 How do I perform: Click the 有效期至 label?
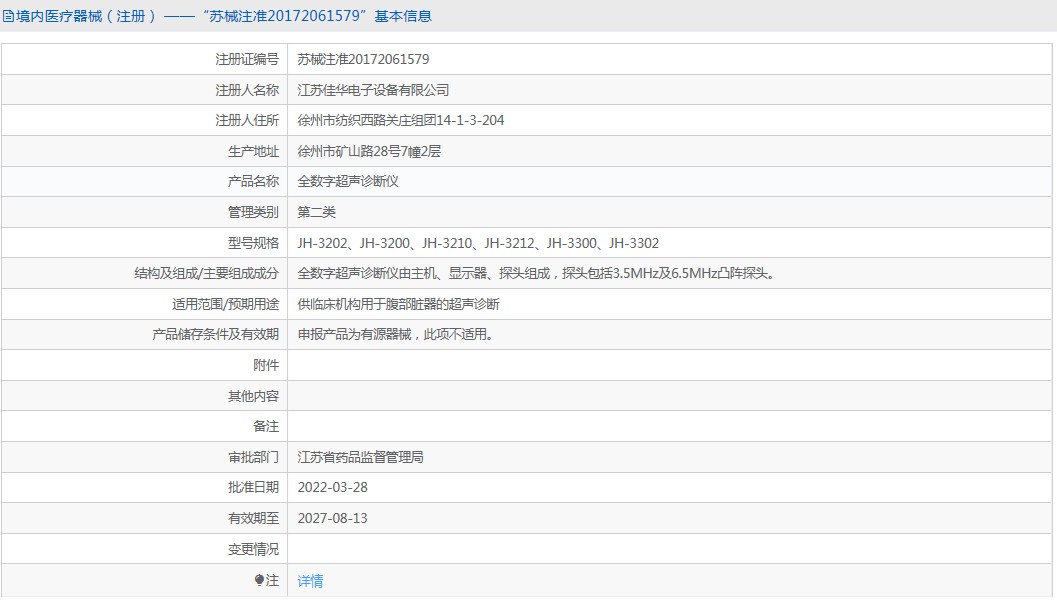253,518
